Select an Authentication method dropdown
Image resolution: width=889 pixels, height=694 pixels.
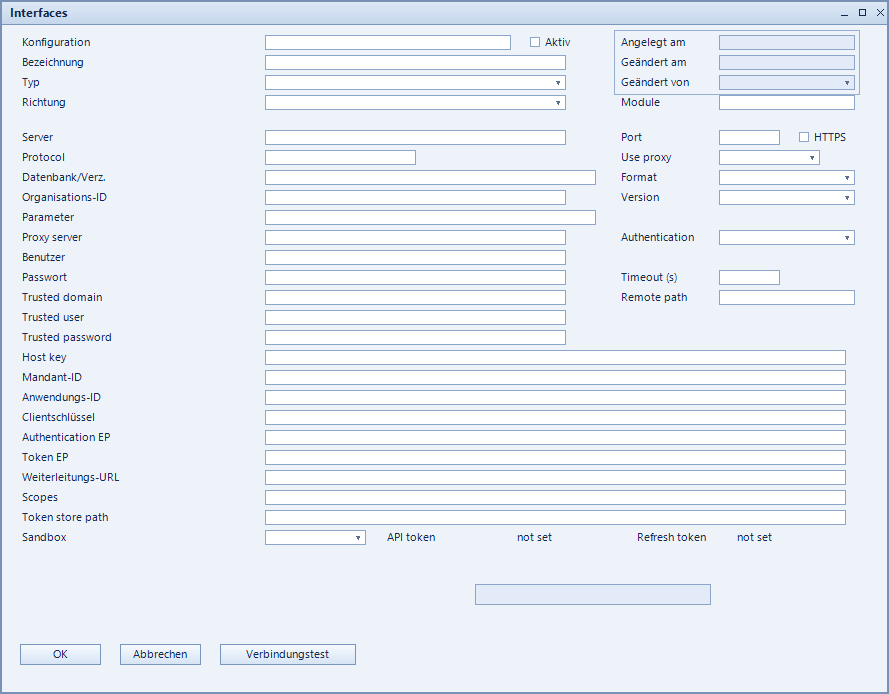click(x=786, y=238)
